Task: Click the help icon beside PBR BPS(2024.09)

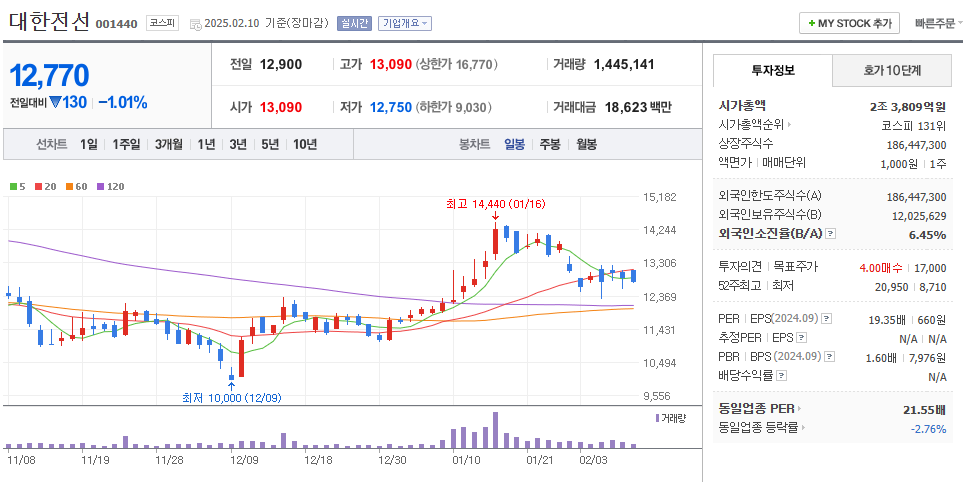Action: 829,357
